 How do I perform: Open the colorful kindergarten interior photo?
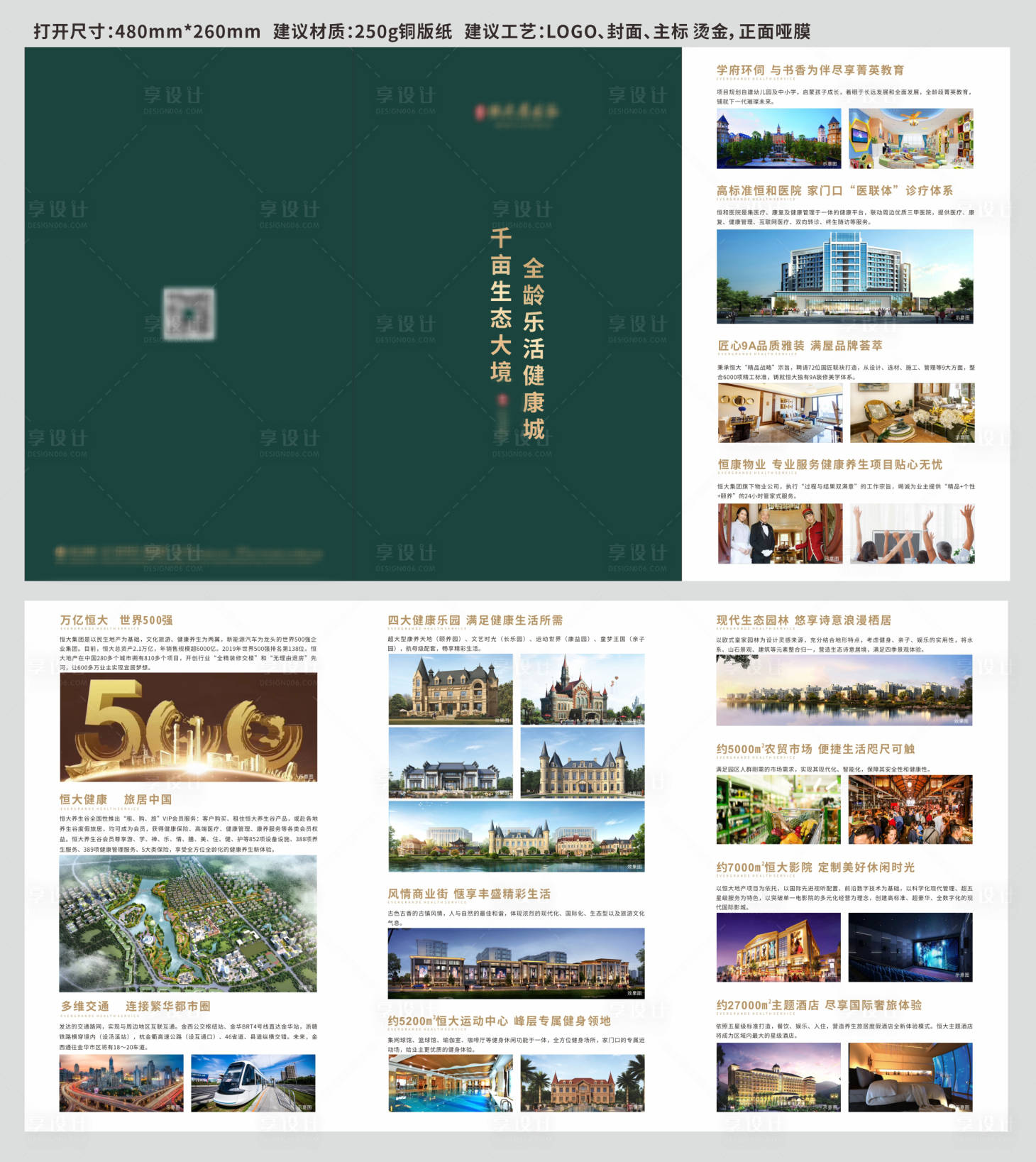[x=911, y=138]
